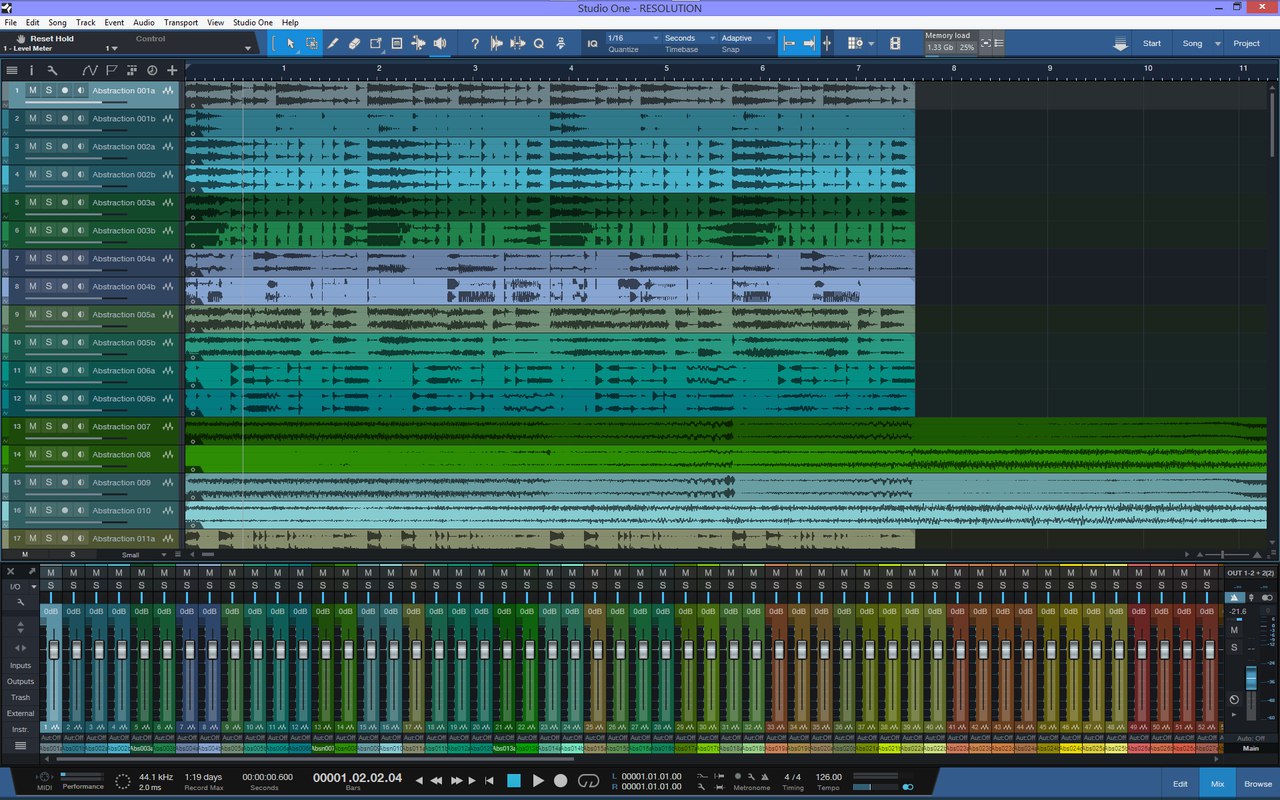Expand the mixer I/O arrow
The width and height of the screenshot is (1280, 800).
33,586
